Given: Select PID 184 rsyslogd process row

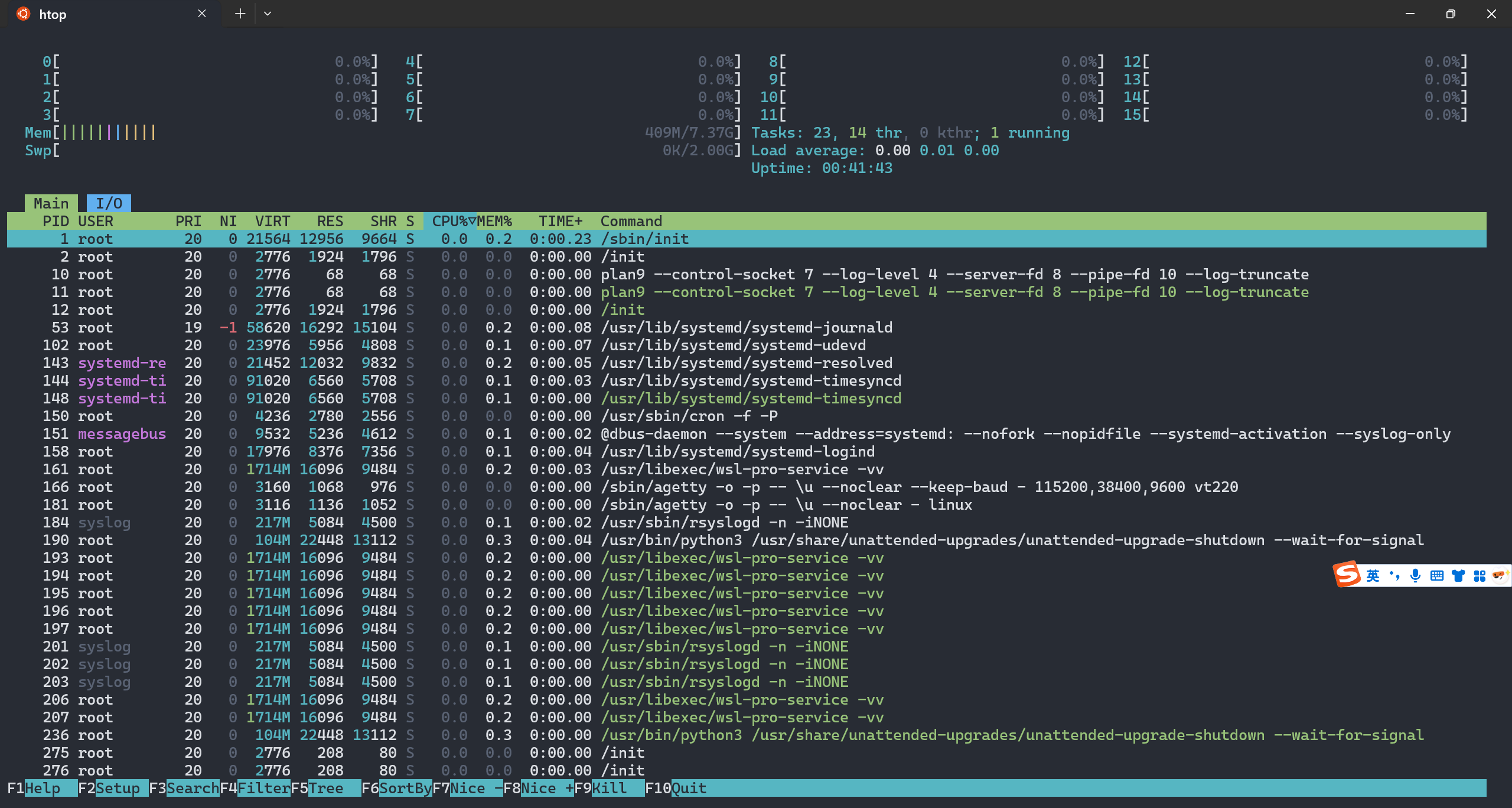Looking at the screenshot, I should pyautogui.click(x=747, y=523).
